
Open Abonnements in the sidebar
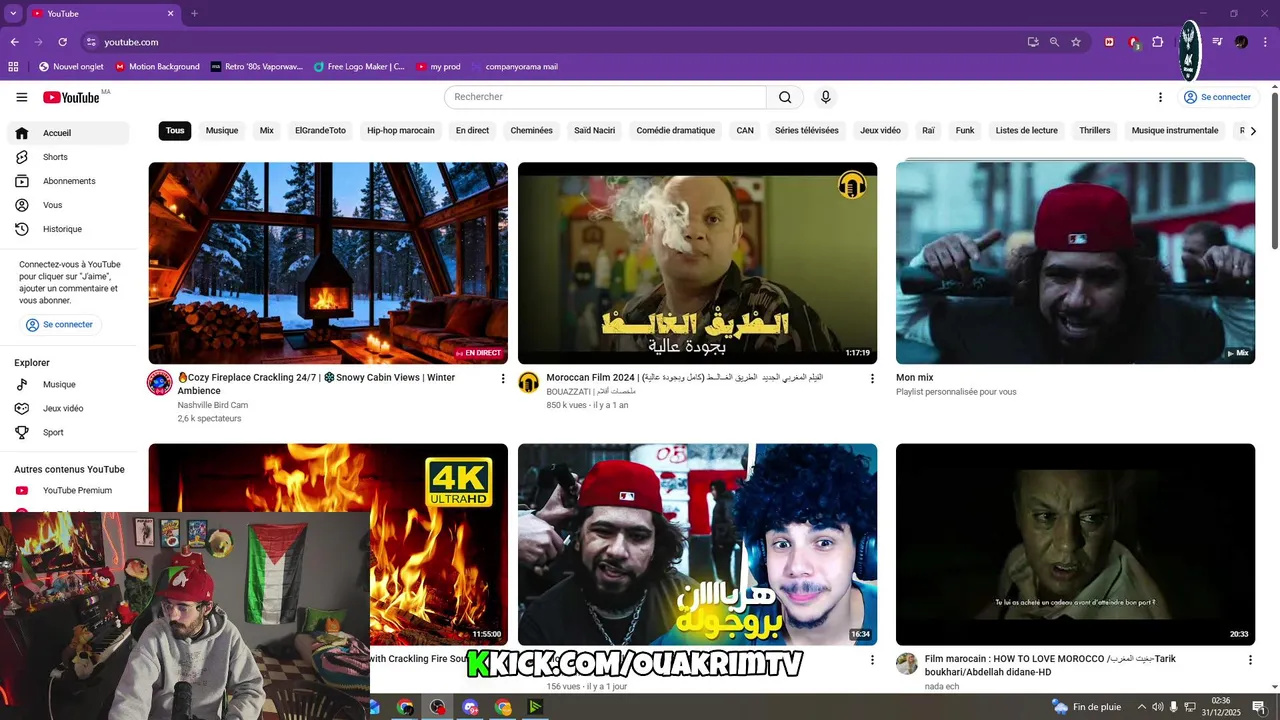[68, 181]
